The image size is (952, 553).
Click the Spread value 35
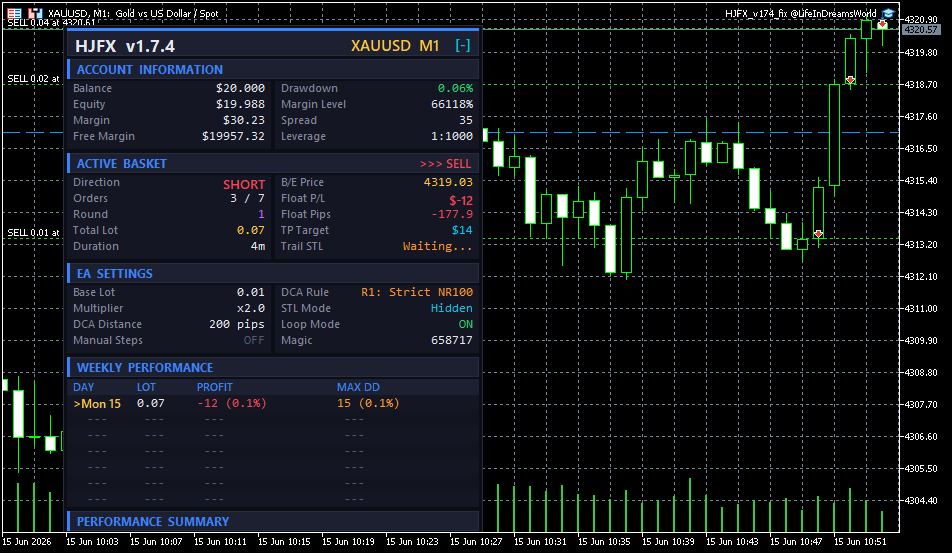pos(466,120)
